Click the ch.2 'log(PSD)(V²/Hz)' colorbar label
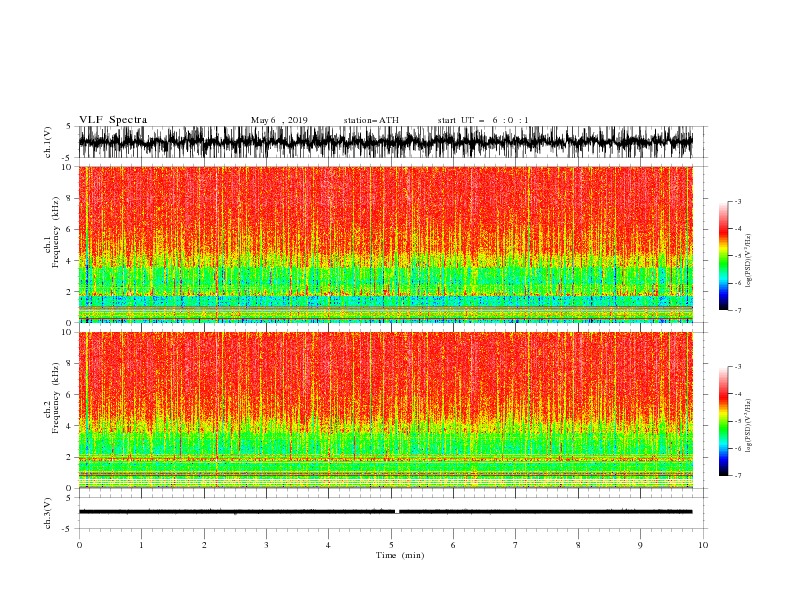 pos(749,426)
